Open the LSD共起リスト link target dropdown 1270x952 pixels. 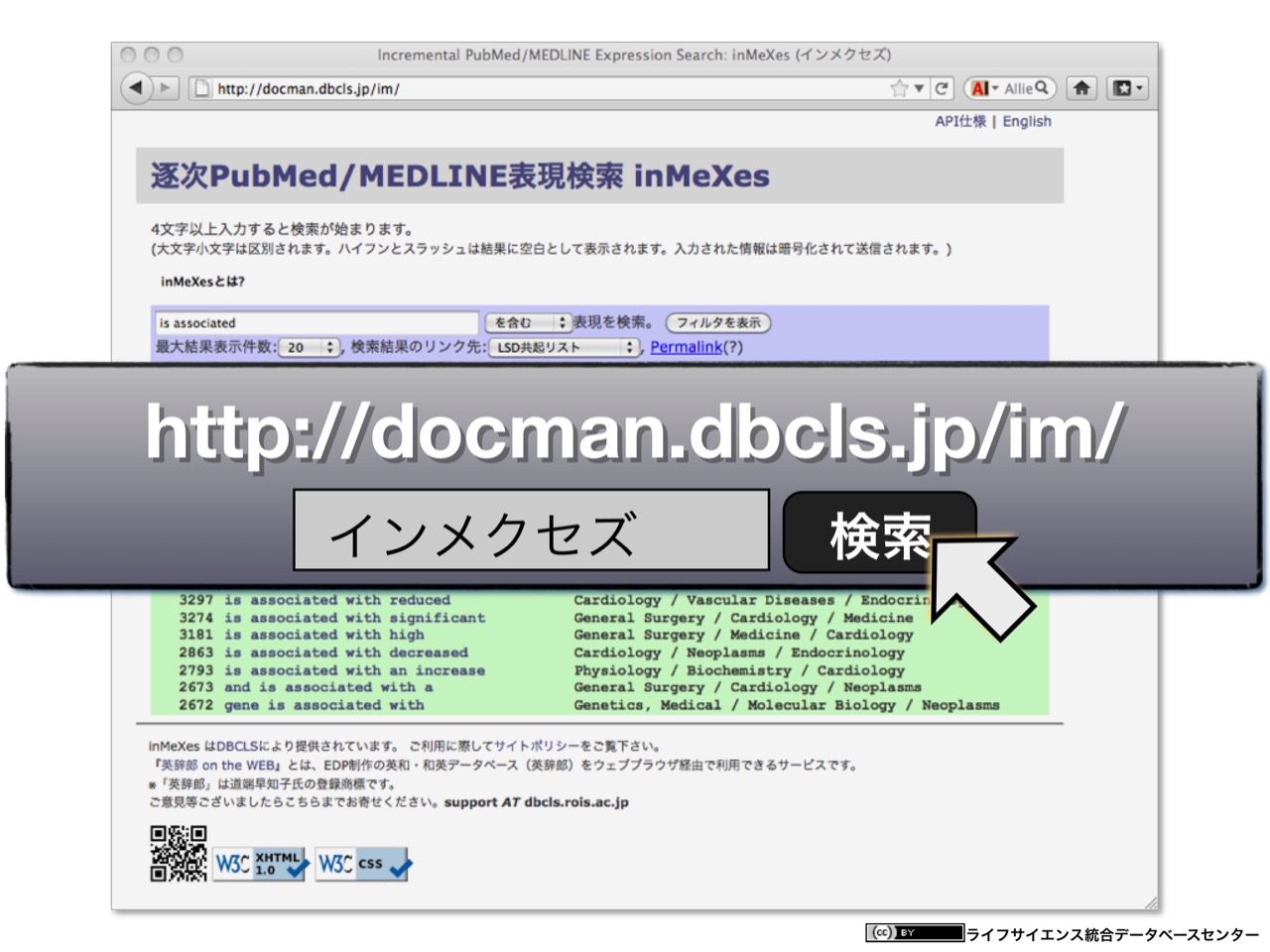564,347
